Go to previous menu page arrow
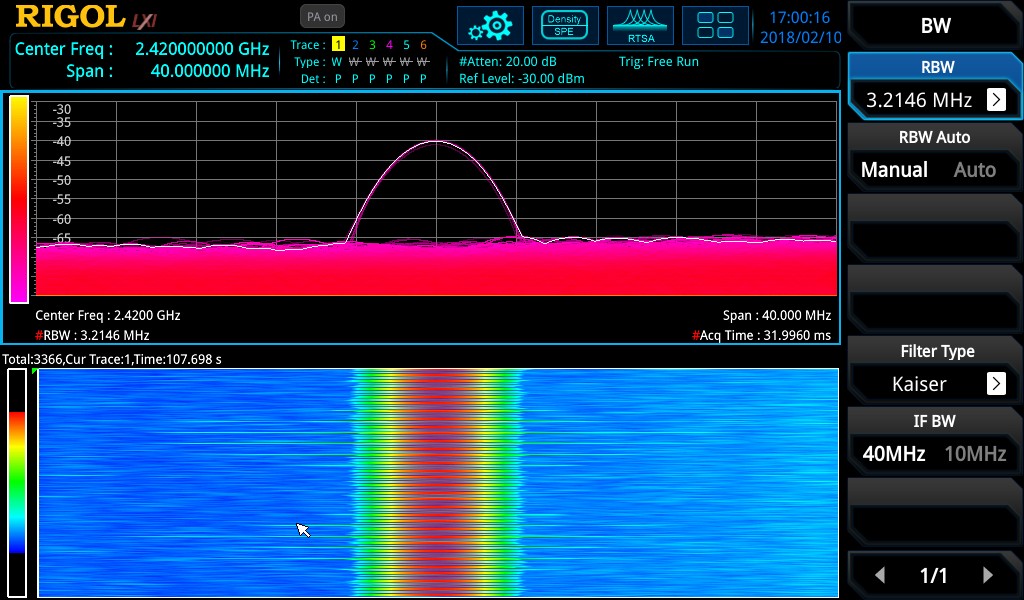The height and width of the screenshot is (600, 1024). [x=880, y=575]
